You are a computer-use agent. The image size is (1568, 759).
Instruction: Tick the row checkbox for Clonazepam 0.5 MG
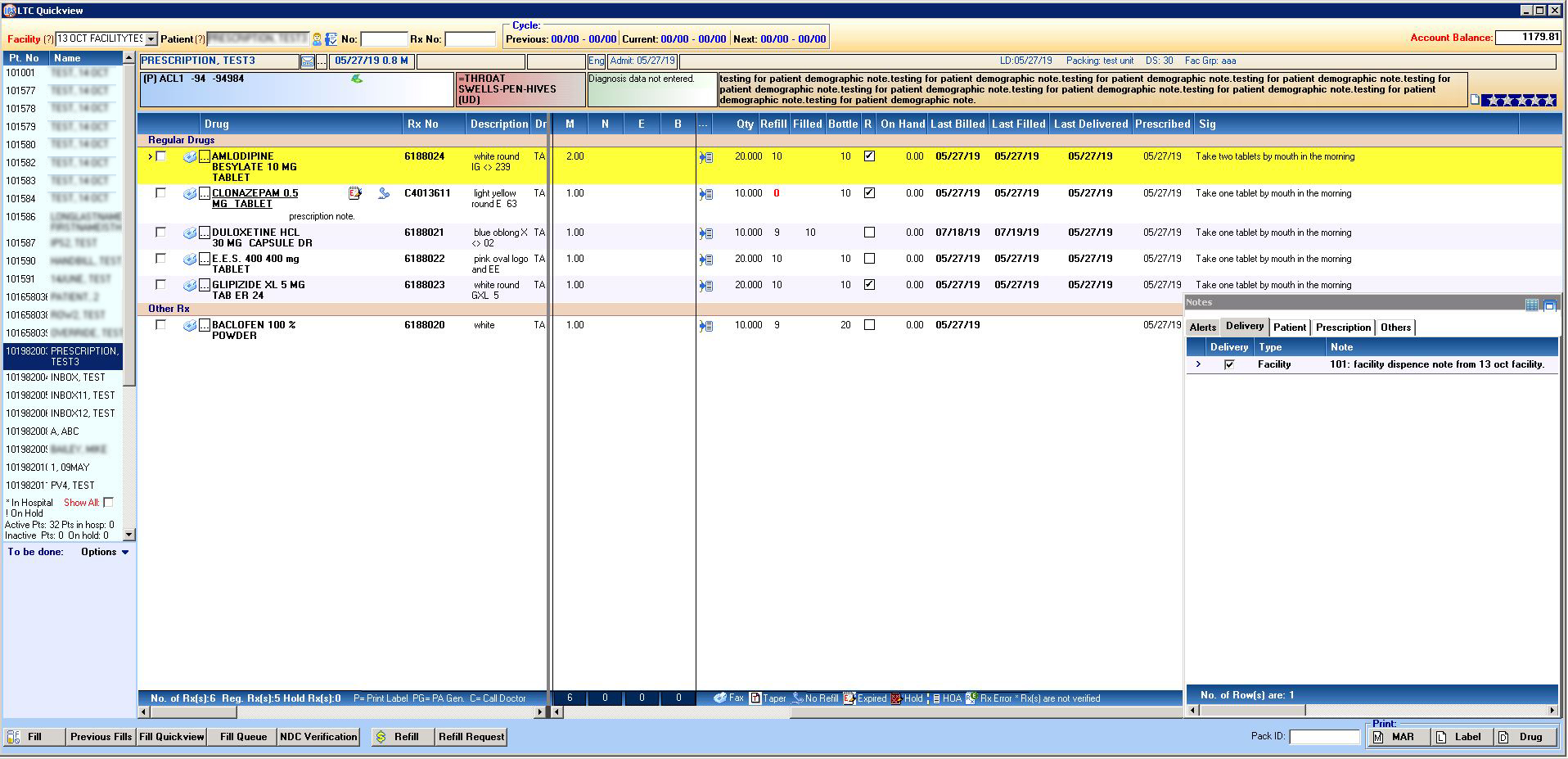(x=160, y=193)
